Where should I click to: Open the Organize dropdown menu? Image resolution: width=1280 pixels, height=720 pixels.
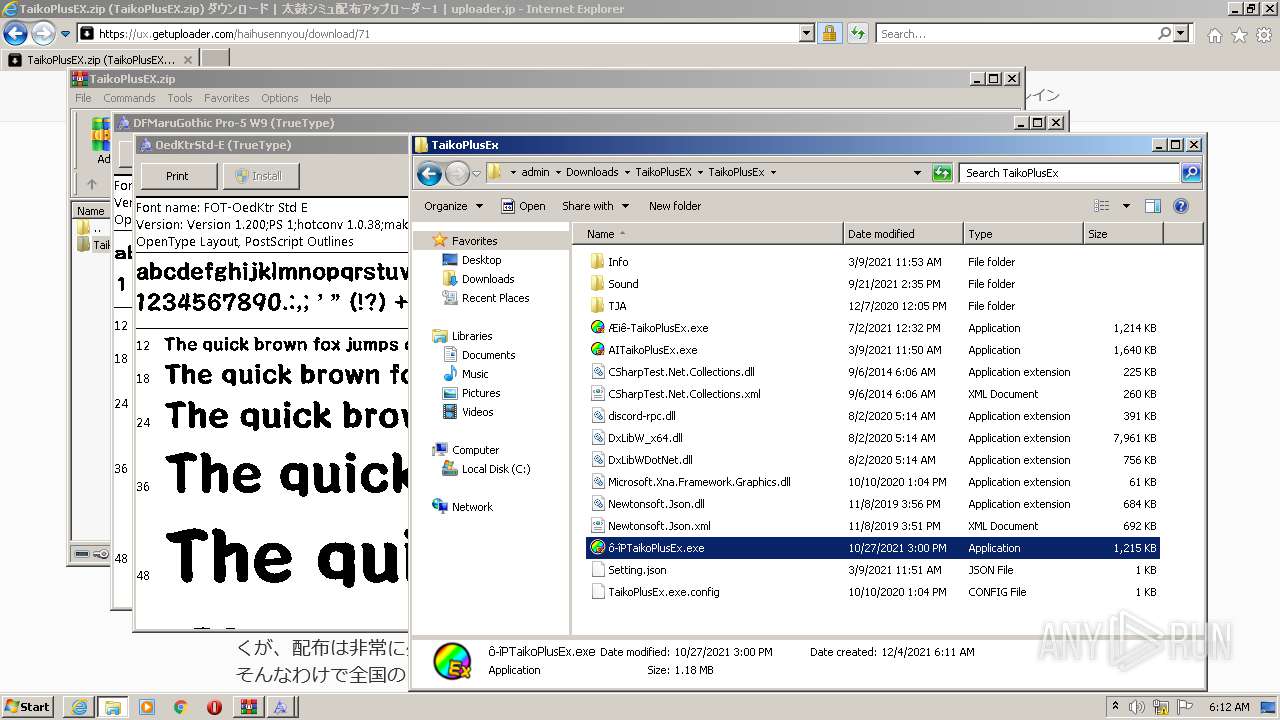[x=453, y=206]
